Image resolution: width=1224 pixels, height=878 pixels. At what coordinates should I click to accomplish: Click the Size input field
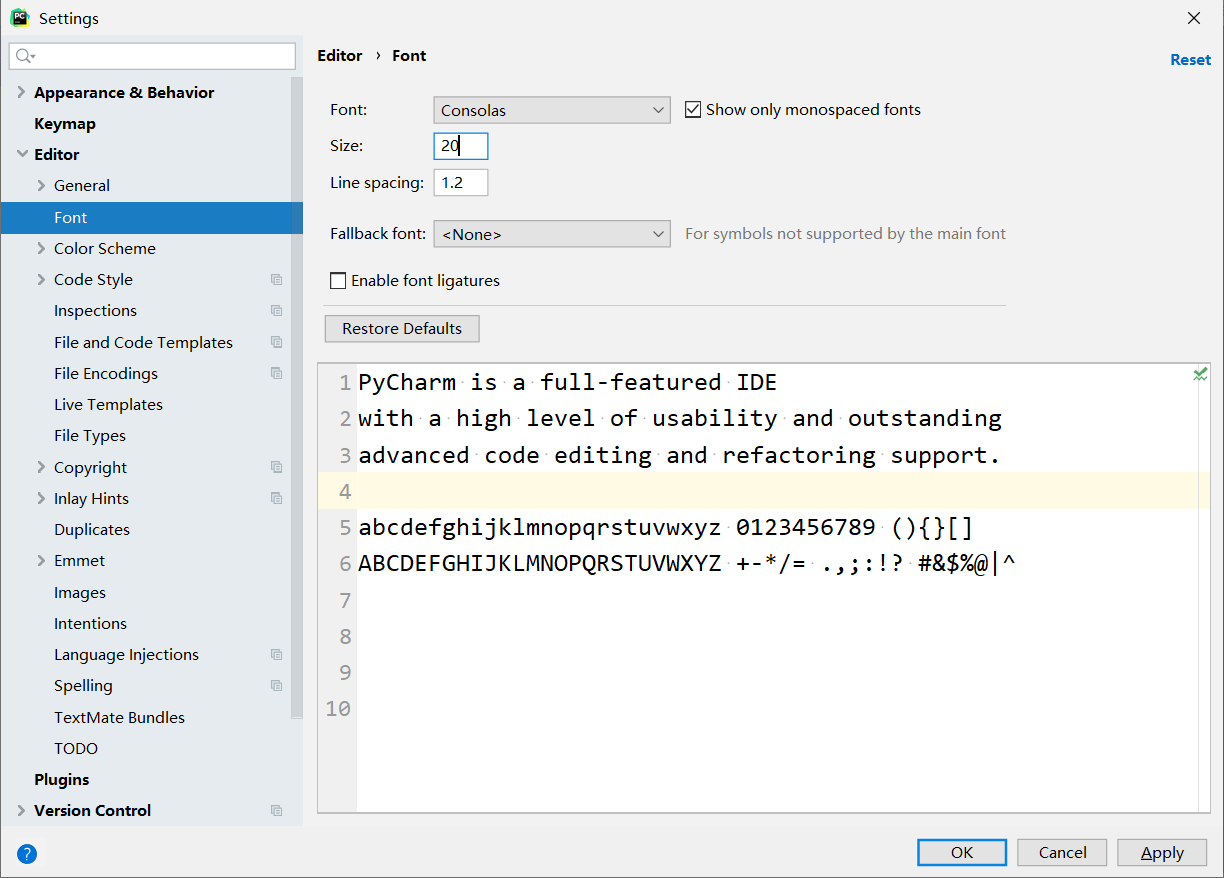[461, 146]
